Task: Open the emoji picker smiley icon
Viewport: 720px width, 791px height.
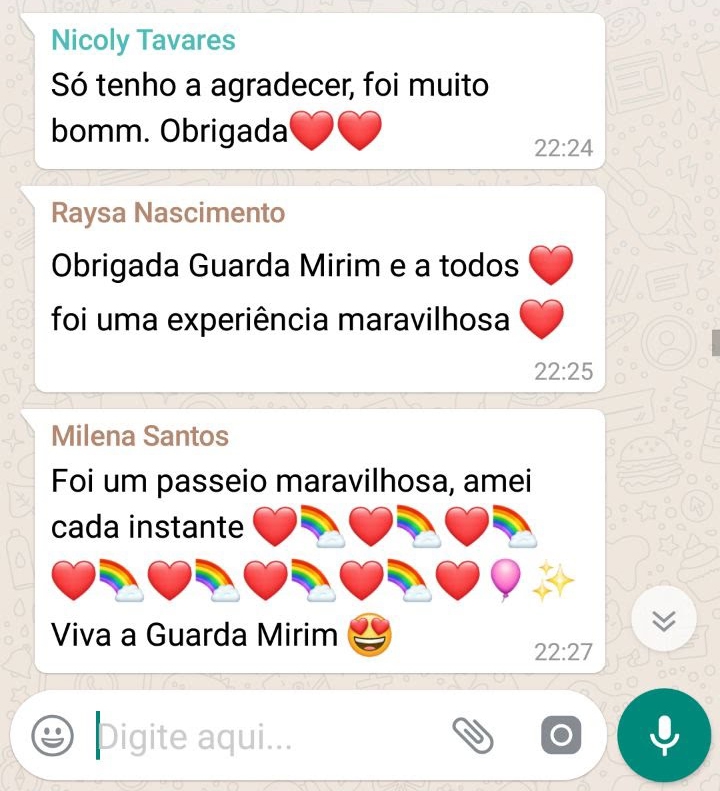Action: (x=52, y=736)
